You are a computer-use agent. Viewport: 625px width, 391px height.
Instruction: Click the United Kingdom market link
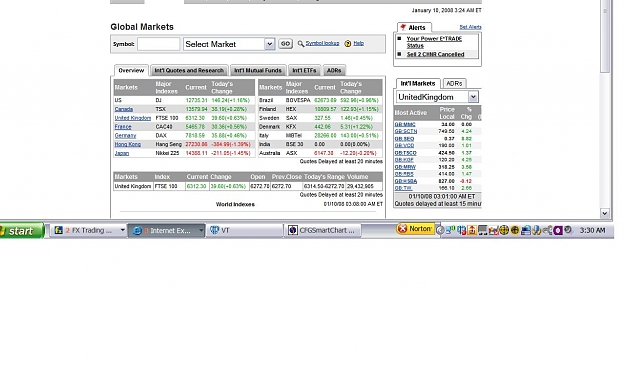[133, 118]
